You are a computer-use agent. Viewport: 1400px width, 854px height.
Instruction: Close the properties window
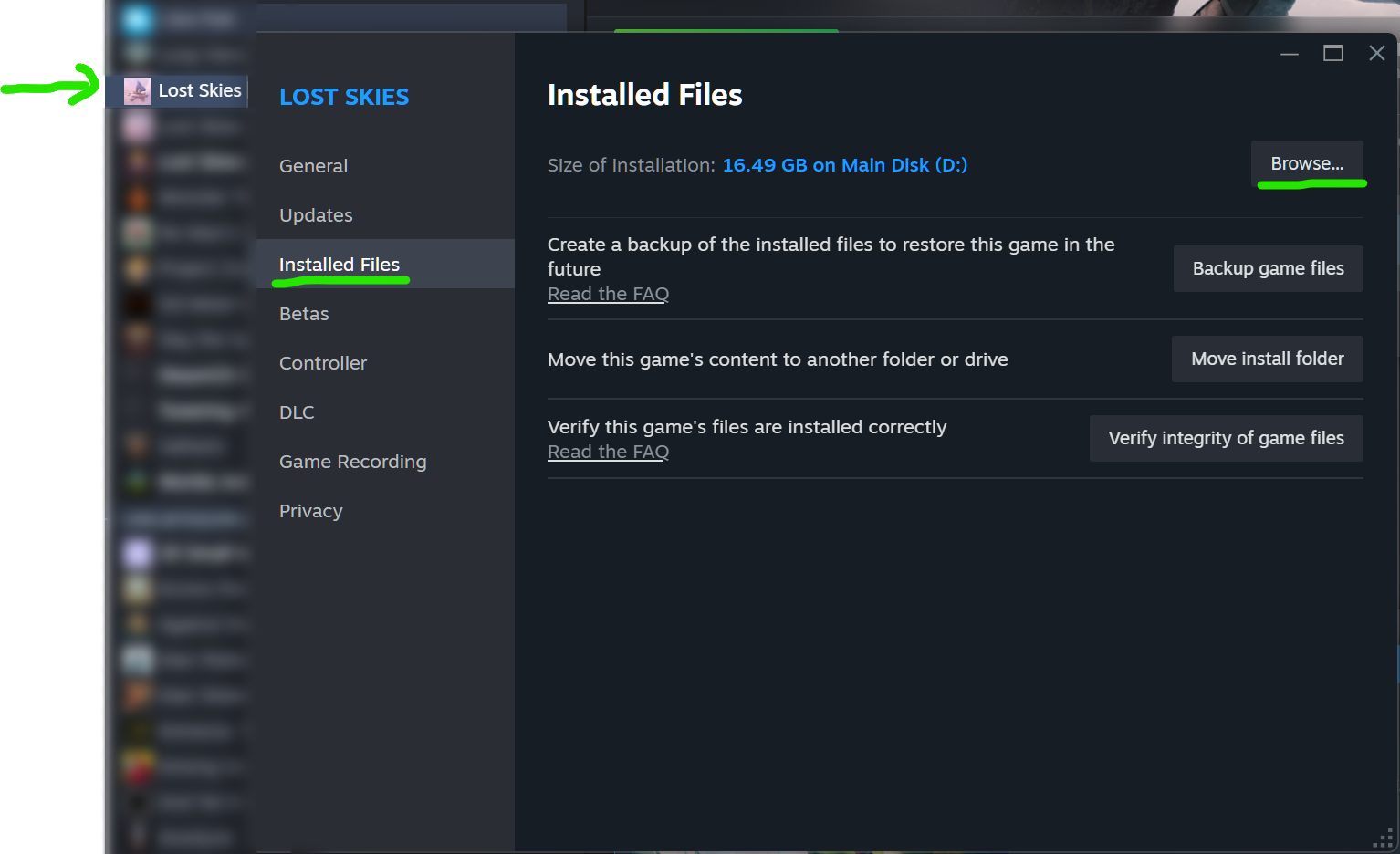point(1376,54)
